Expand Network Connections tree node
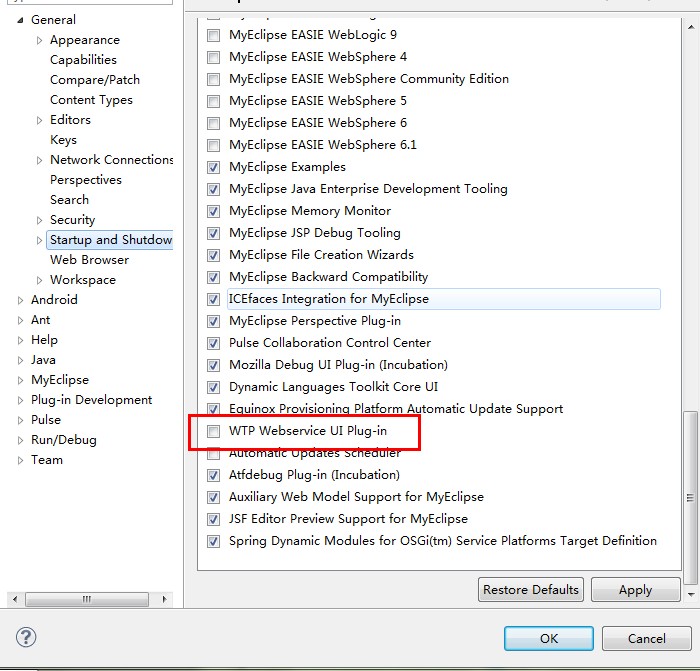 [x=39, y=160]
